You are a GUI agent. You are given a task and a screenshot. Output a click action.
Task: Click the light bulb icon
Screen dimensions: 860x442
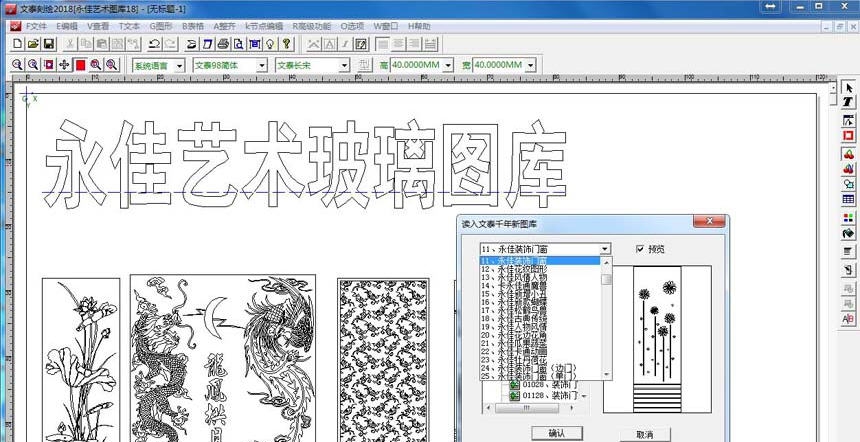point(270,44)
